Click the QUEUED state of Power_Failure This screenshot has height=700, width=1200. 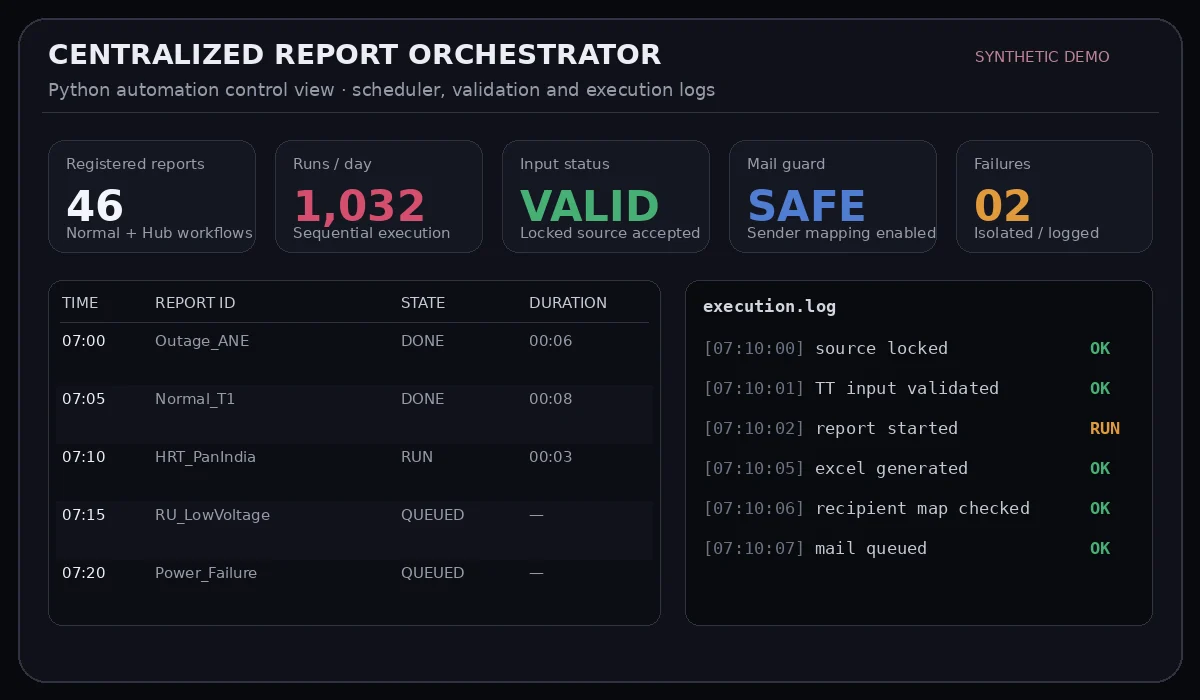[433, 573]
